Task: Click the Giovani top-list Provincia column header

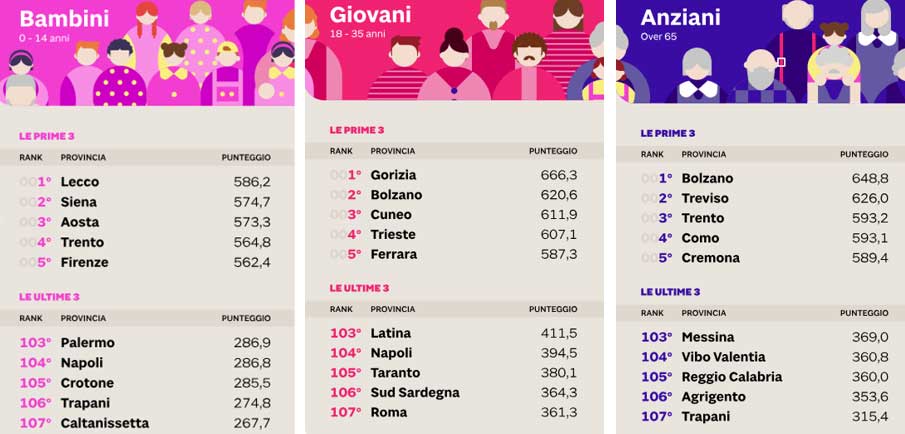Action: [x=393, y=151]
